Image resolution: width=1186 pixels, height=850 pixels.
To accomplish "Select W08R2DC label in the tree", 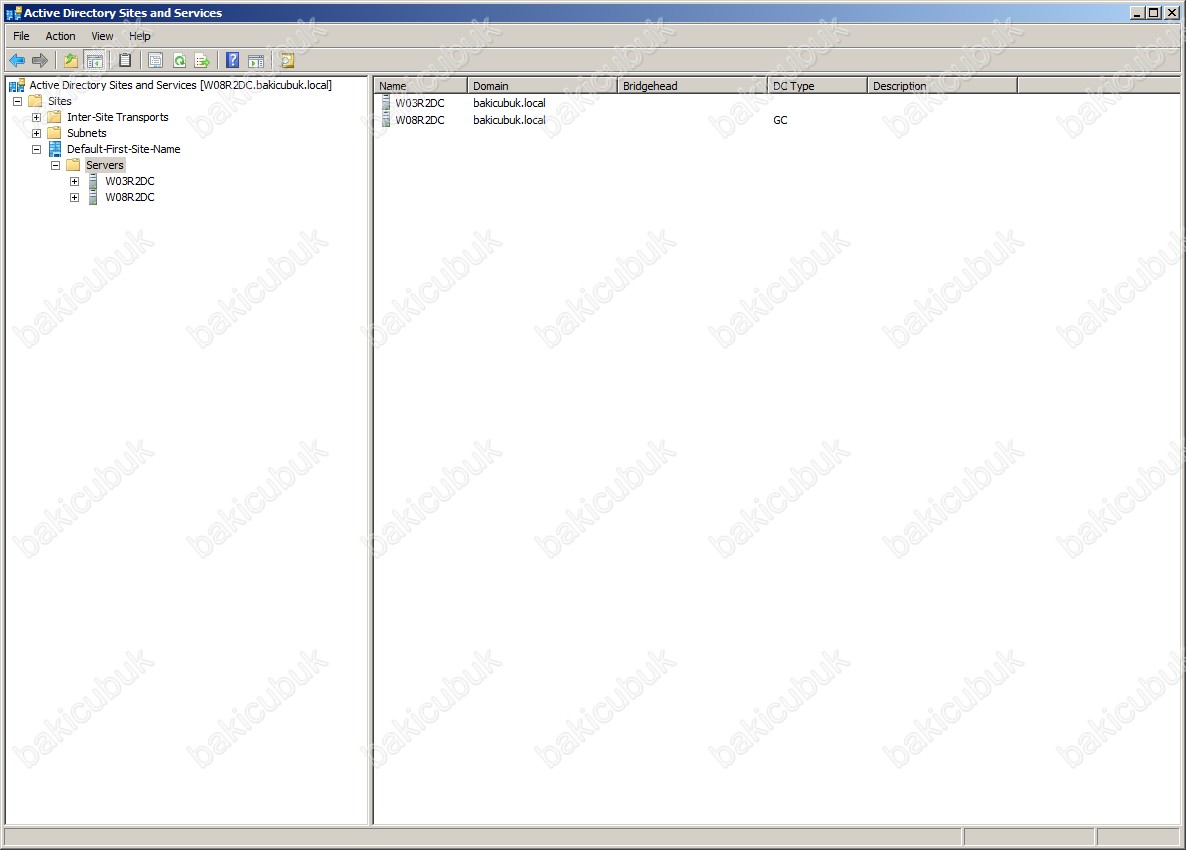I will (130, 197).
